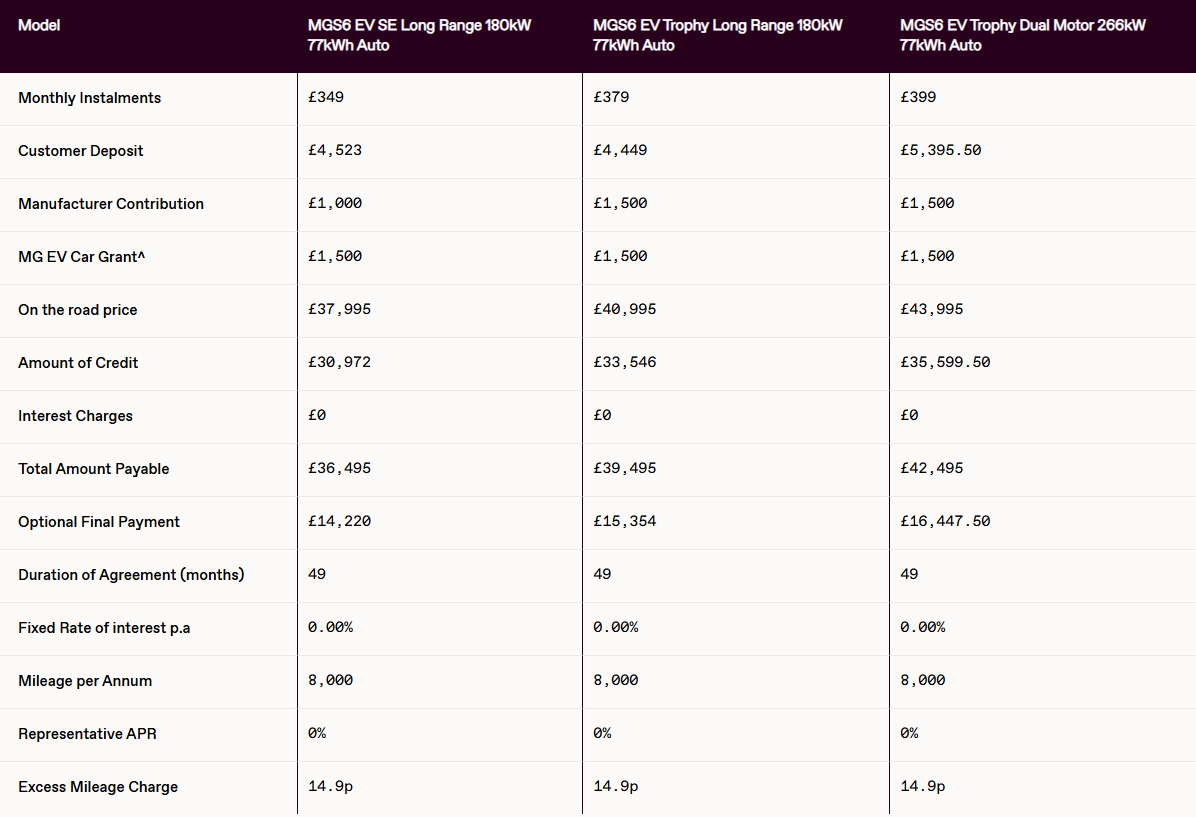Click the Model column header
This screenshot has width=1196, height=817.
pos(39,25)
